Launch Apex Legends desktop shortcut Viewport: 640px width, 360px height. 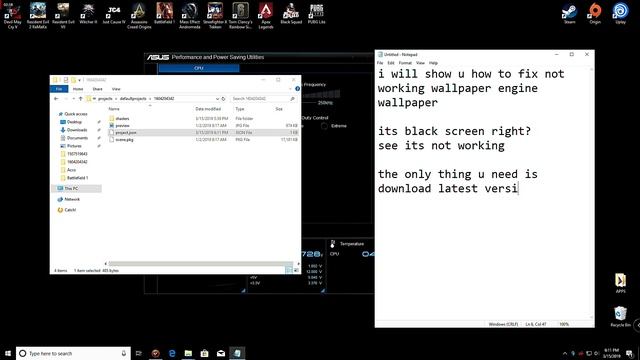coord(266,16)
